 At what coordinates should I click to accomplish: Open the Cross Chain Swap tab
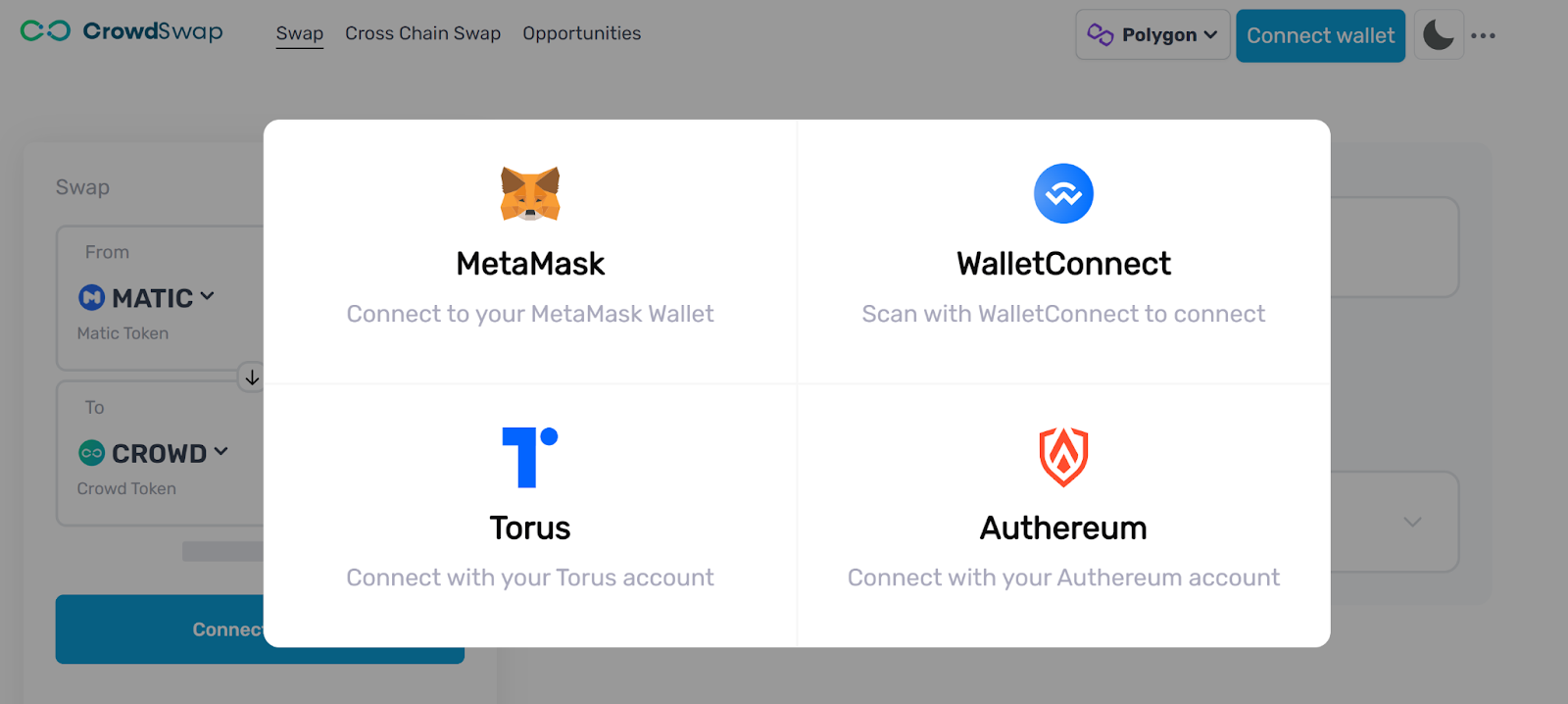tap(422, 33)
